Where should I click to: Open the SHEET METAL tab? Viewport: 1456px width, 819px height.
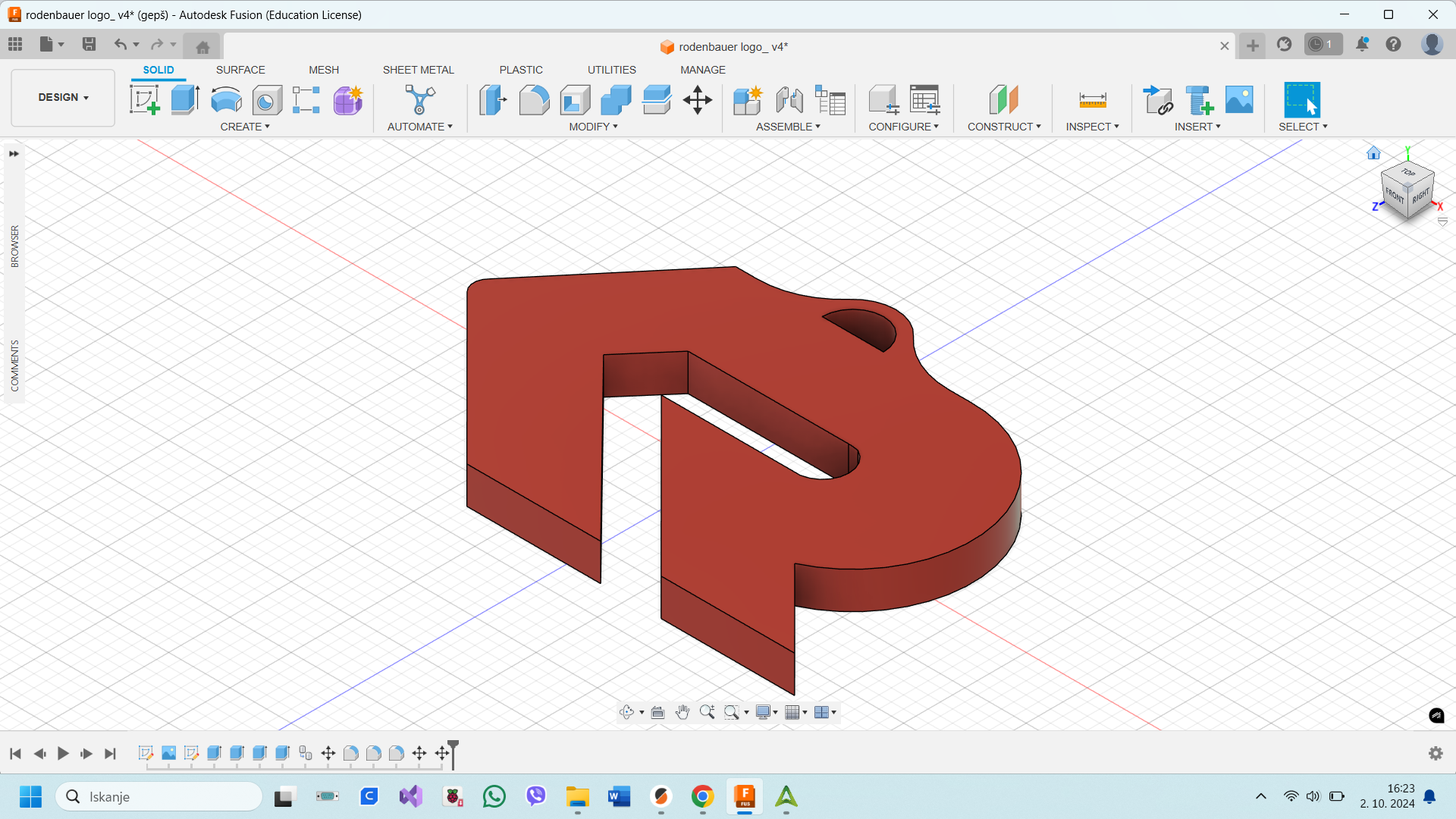(x=418, y=70)
